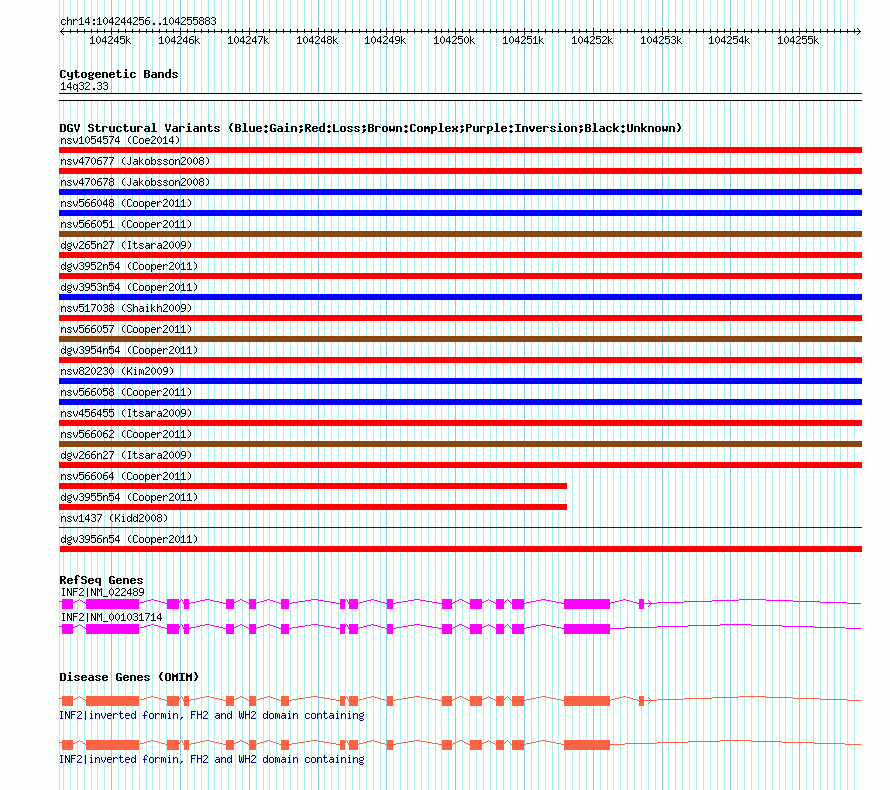Click the 104250k ruler tick label
Screen dimensions: 890x790
(x=454, y=40)
